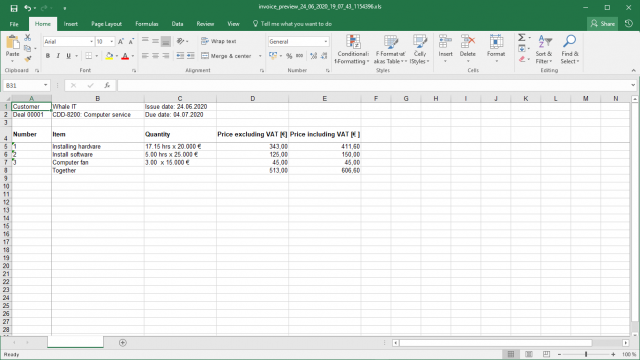Open the font name dropdown
The height and width of the screenshot is (360, 640).
click(x=91, y=42)
